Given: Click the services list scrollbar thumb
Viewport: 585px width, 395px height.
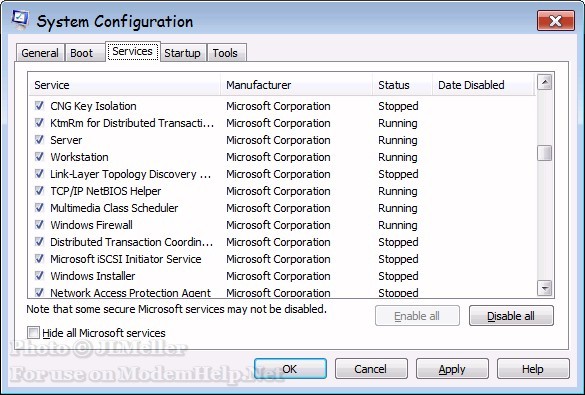Looking at the screenshot, I should (x=545, y=153).
